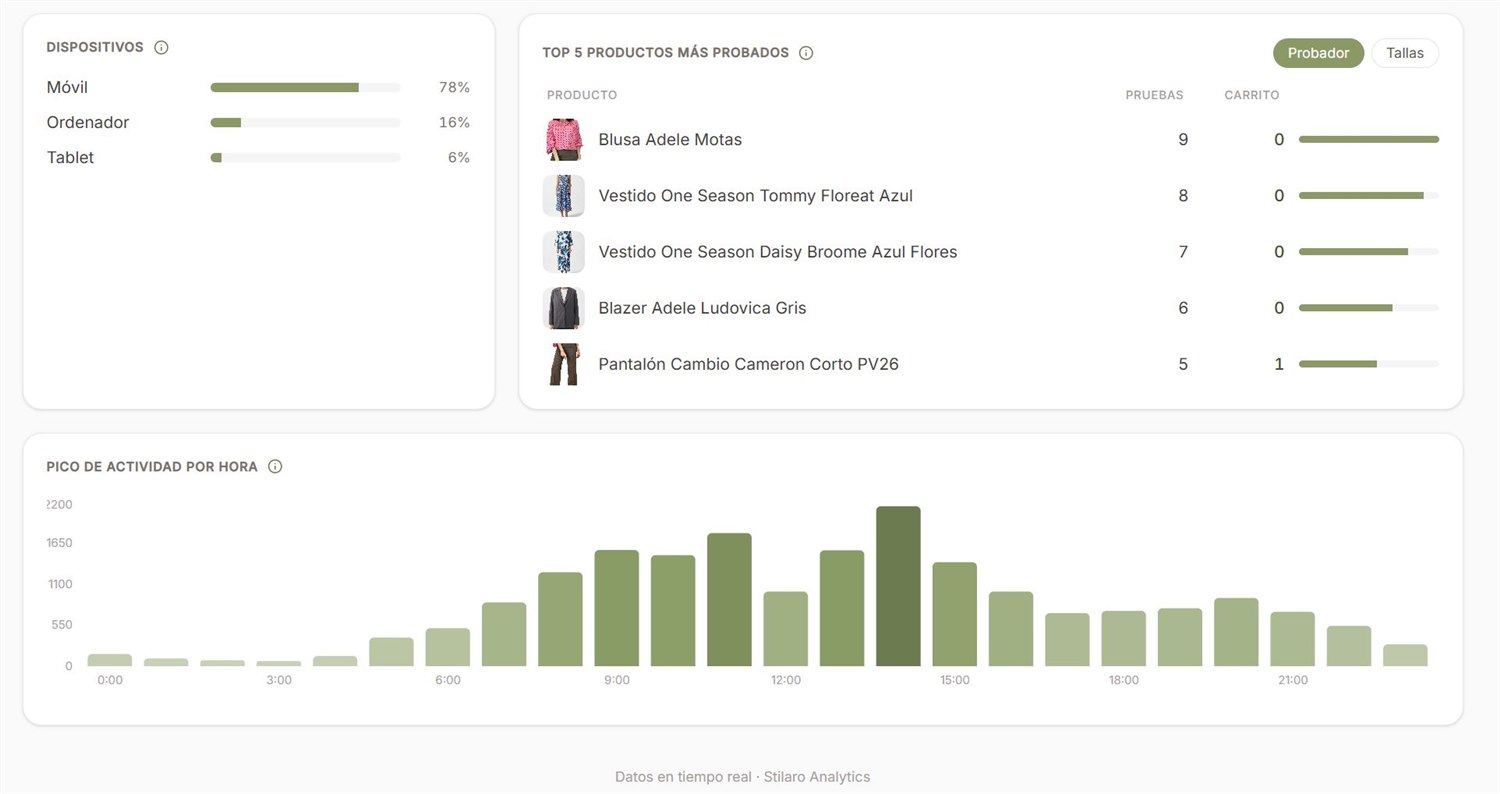This screenshot has width=1500, height=794.
Task: Click the chart bar above 15:00
Action: pyautogui.click(x=954, y=614)
